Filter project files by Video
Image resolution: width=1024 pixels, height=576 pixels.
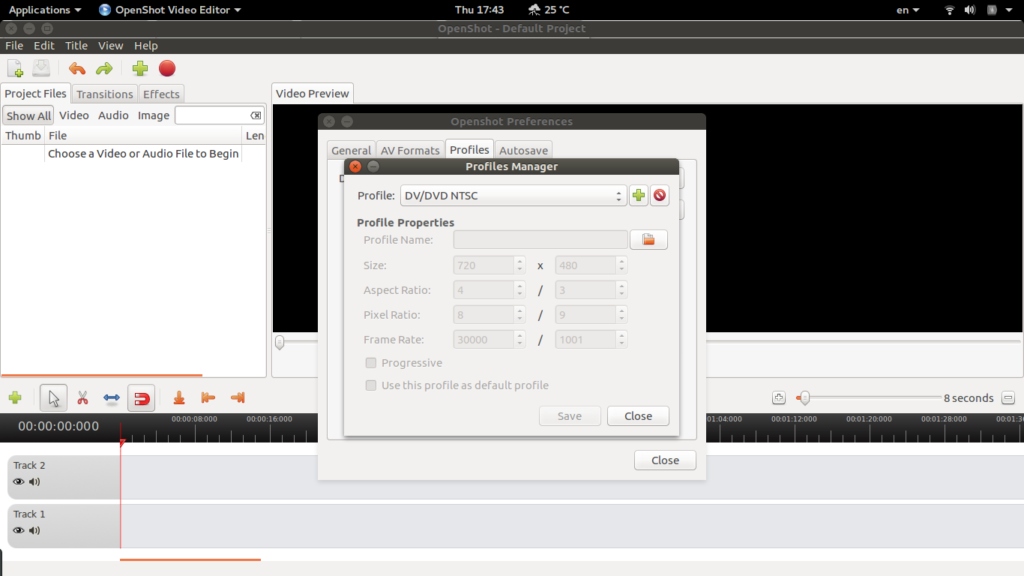(74, 116)
